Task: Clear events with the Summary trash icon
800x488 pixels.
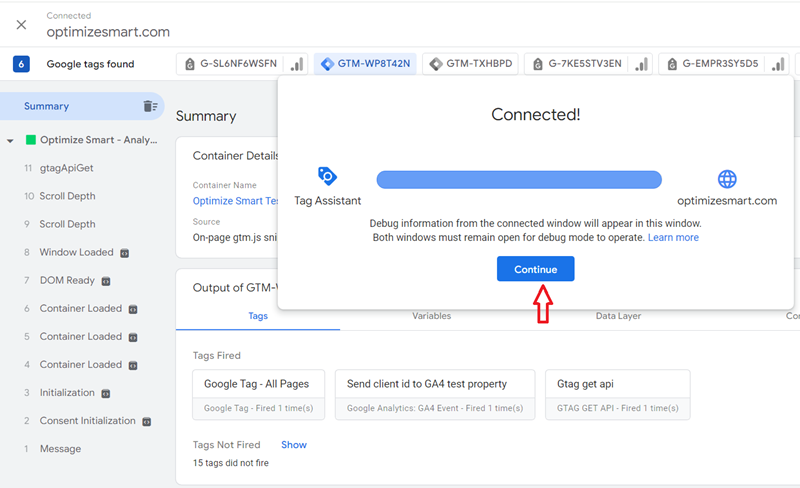Action: (150, 106)
